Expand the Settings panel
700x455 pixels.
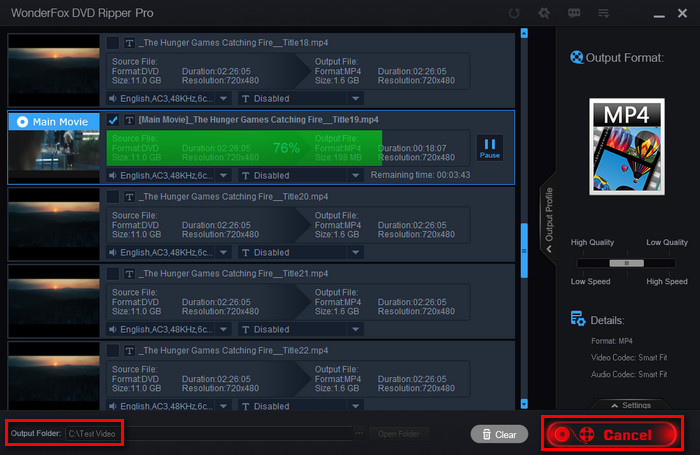631,405
